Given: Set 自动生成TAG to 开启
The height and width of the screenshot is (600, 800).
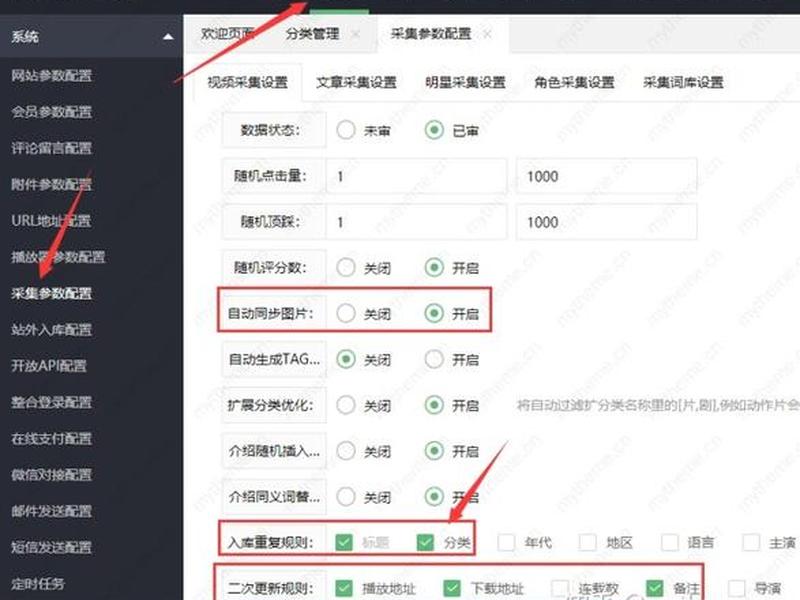Looking at the screenshot, I should click(x=434, y=359).
